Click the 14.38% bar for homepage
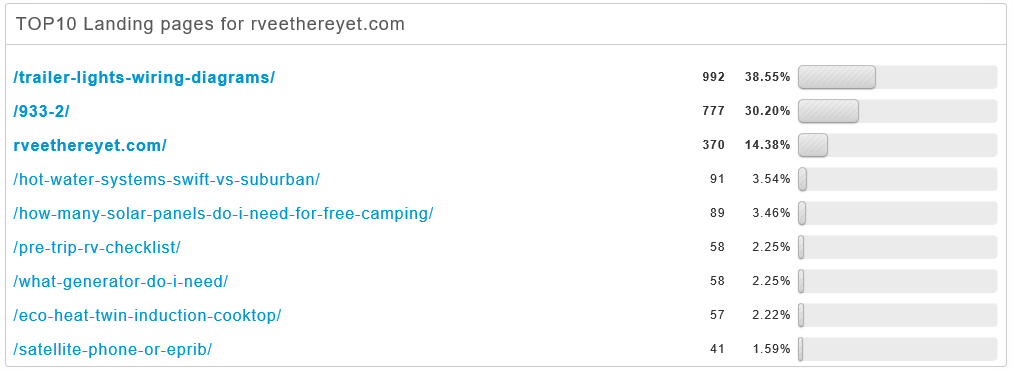The image size is (1013, 371). click(x=898, y=145)
